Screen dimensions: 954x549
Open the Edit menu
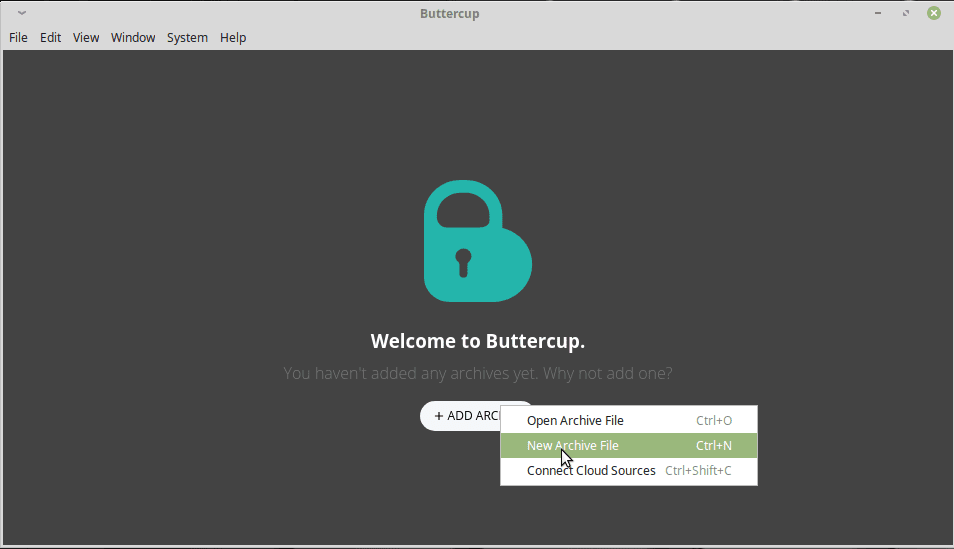point(50,38)
